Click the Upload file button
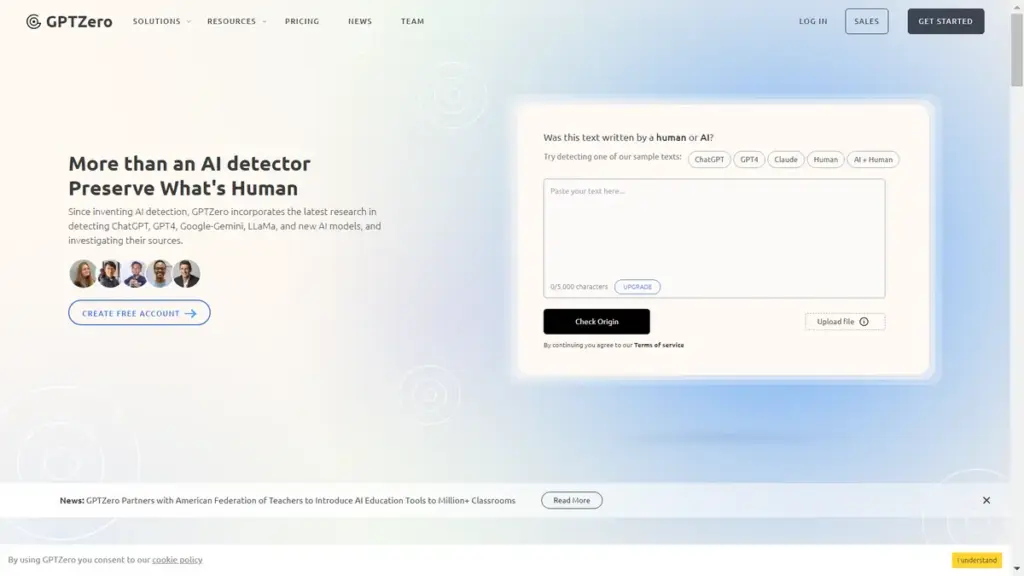The image size is (1024, 576). pos(845,321)
